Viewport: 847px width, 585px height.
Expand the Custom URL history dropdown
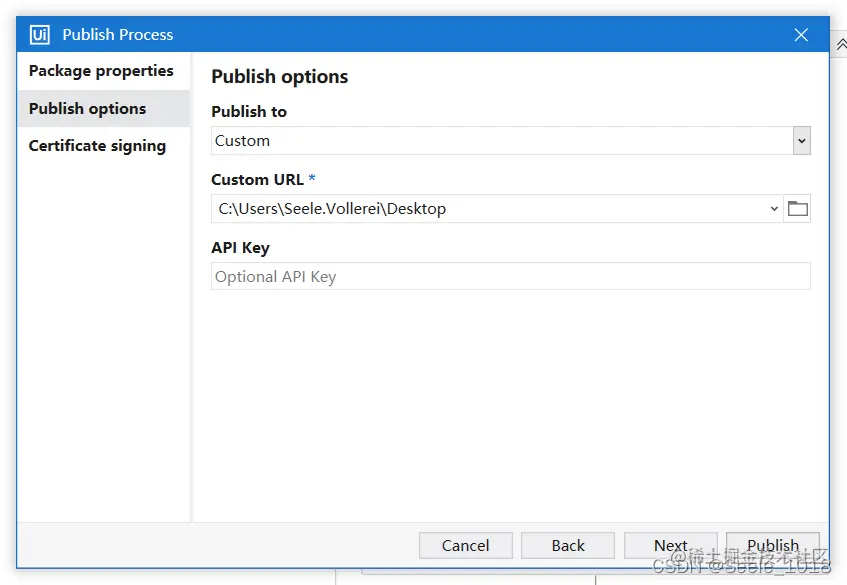(x=774, y=209)
